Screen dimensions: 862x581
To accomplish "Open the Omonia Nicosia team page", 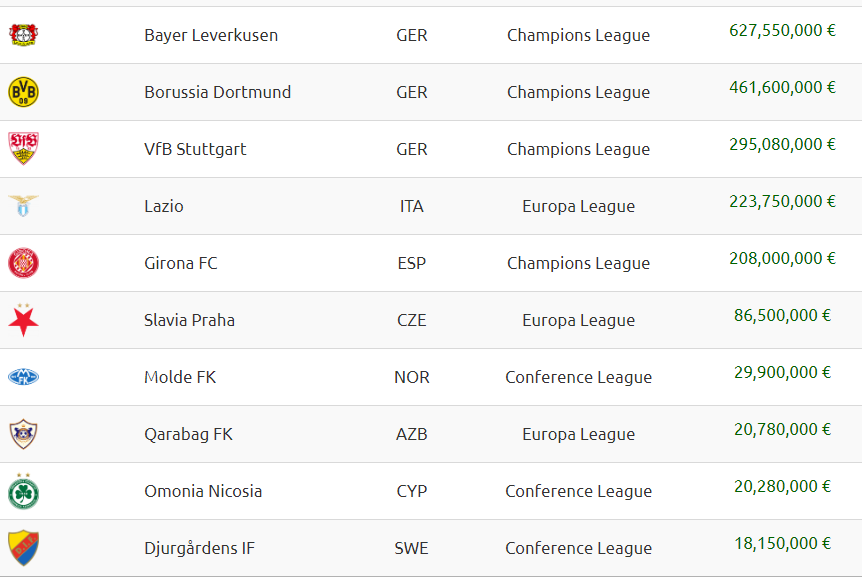I will click(x=203, y=491).
